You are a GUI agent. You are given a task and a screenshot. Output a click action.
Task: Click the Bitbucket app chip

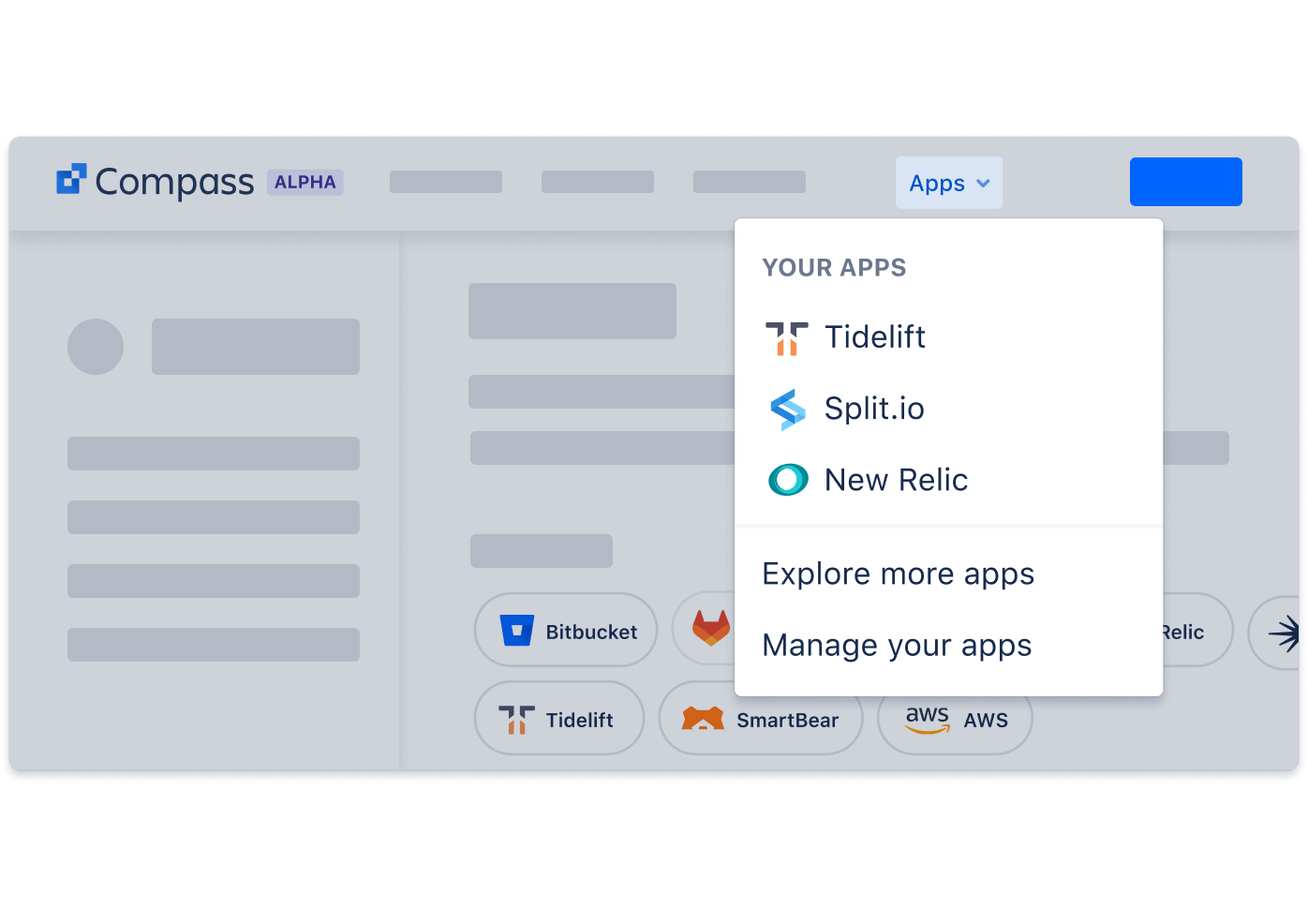point(566,630)
